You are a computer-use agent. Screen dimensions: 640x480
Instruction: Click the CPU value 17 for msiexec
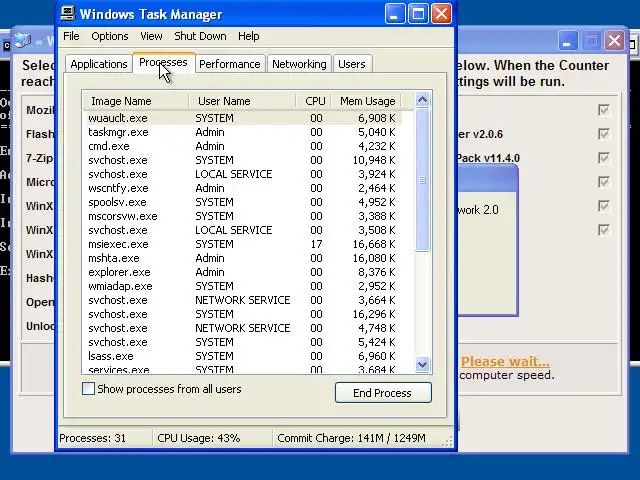pos(316,244)
